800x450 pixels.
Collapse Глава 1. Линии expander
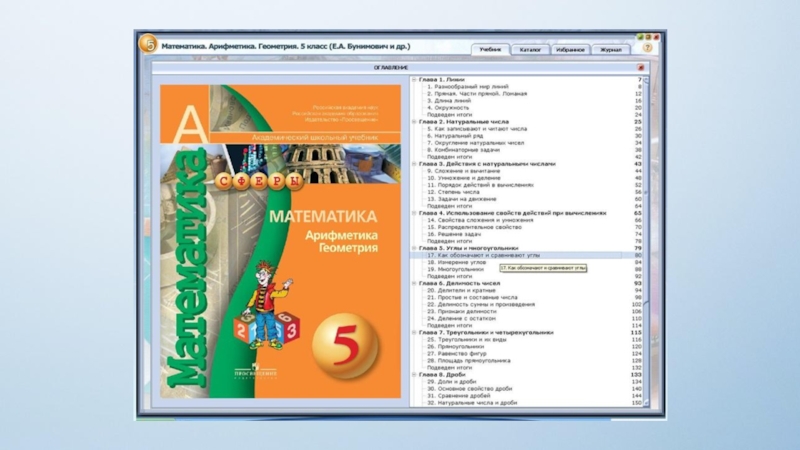pos(414,80)
